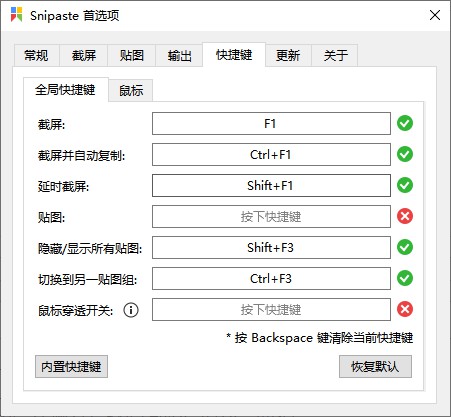This screenshot has width=451, height=417.
Task: Focus the 截屏 hotkey field showing F1
Action: [271, 124]
